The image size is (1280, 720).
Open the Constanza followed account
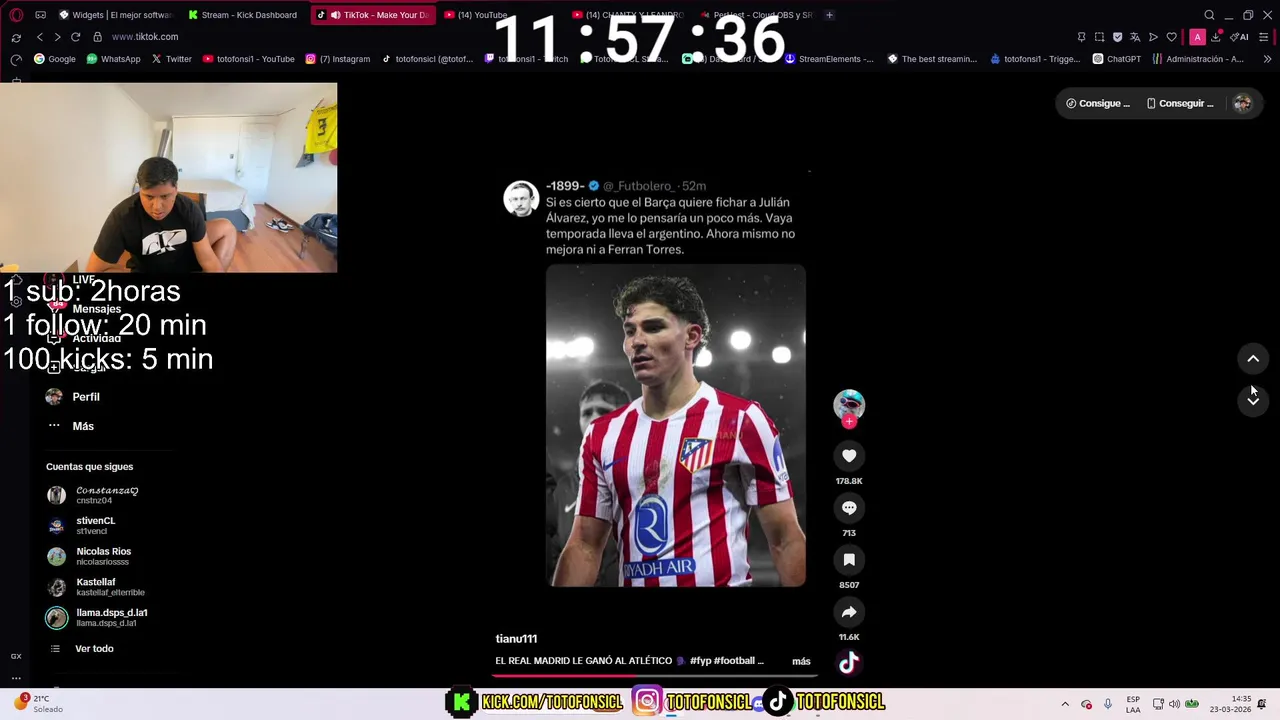[92, 495]
